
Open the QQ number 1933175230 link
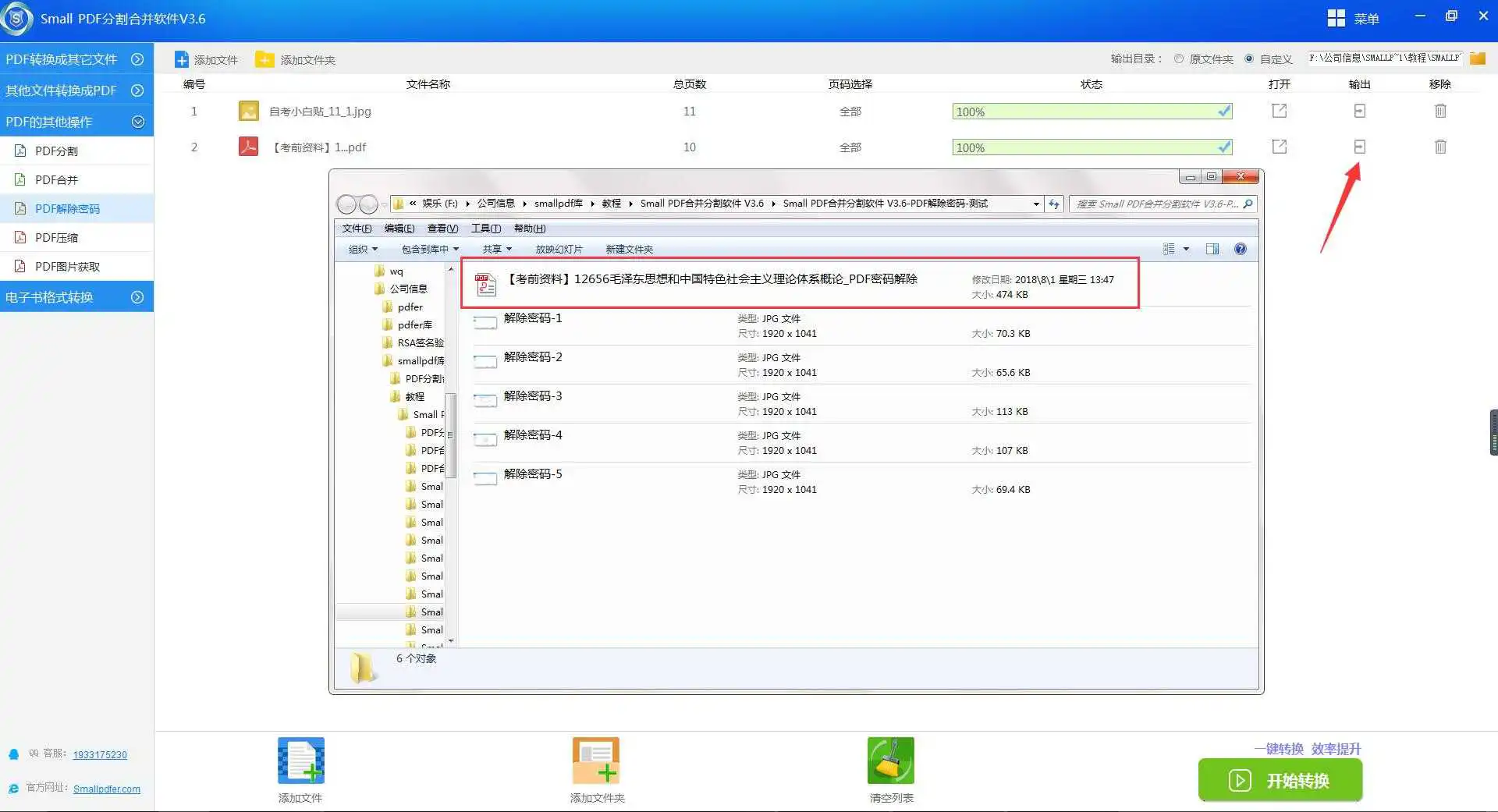click(100, 754)
